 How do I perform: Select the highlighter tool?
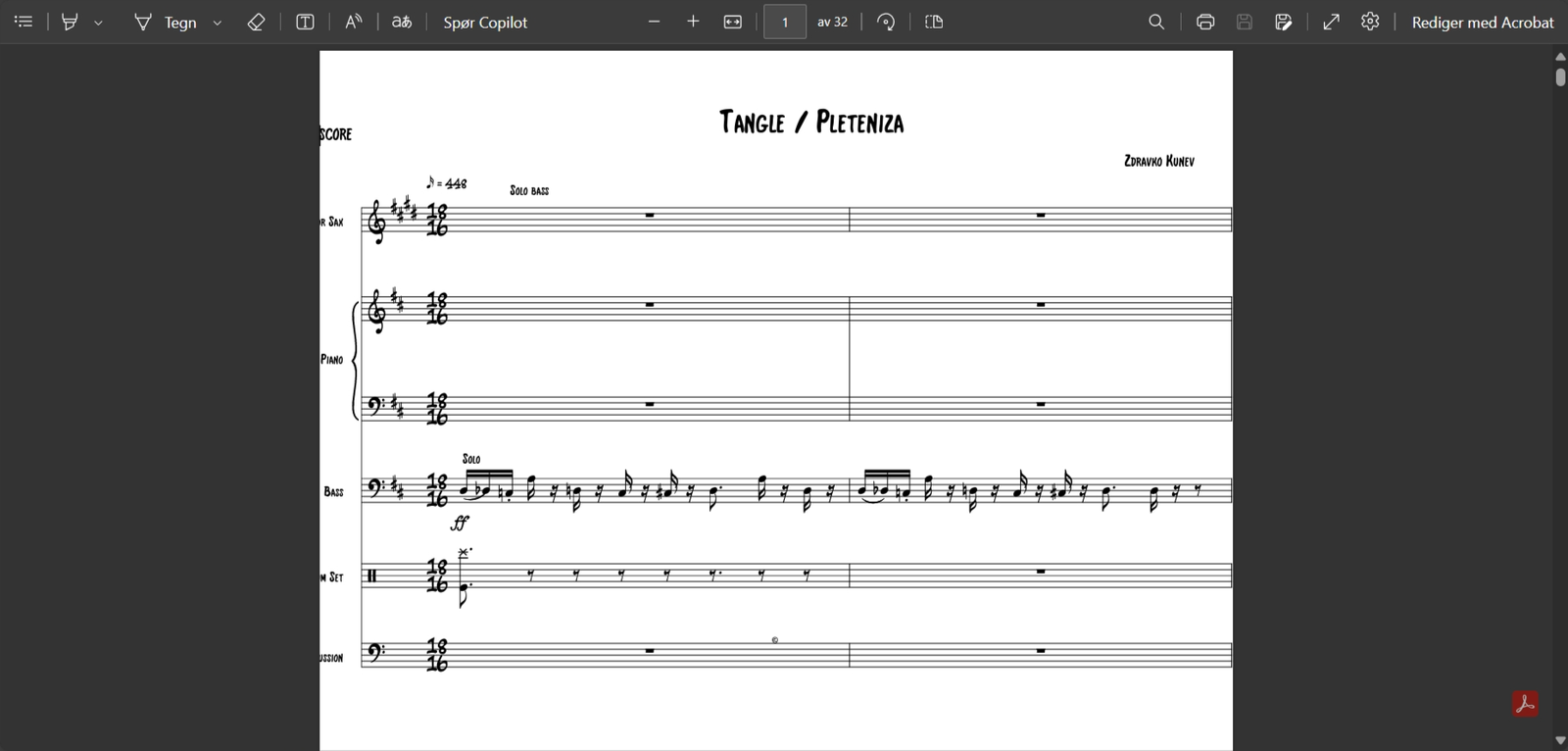pyautogui.click(x=70, y=22)
